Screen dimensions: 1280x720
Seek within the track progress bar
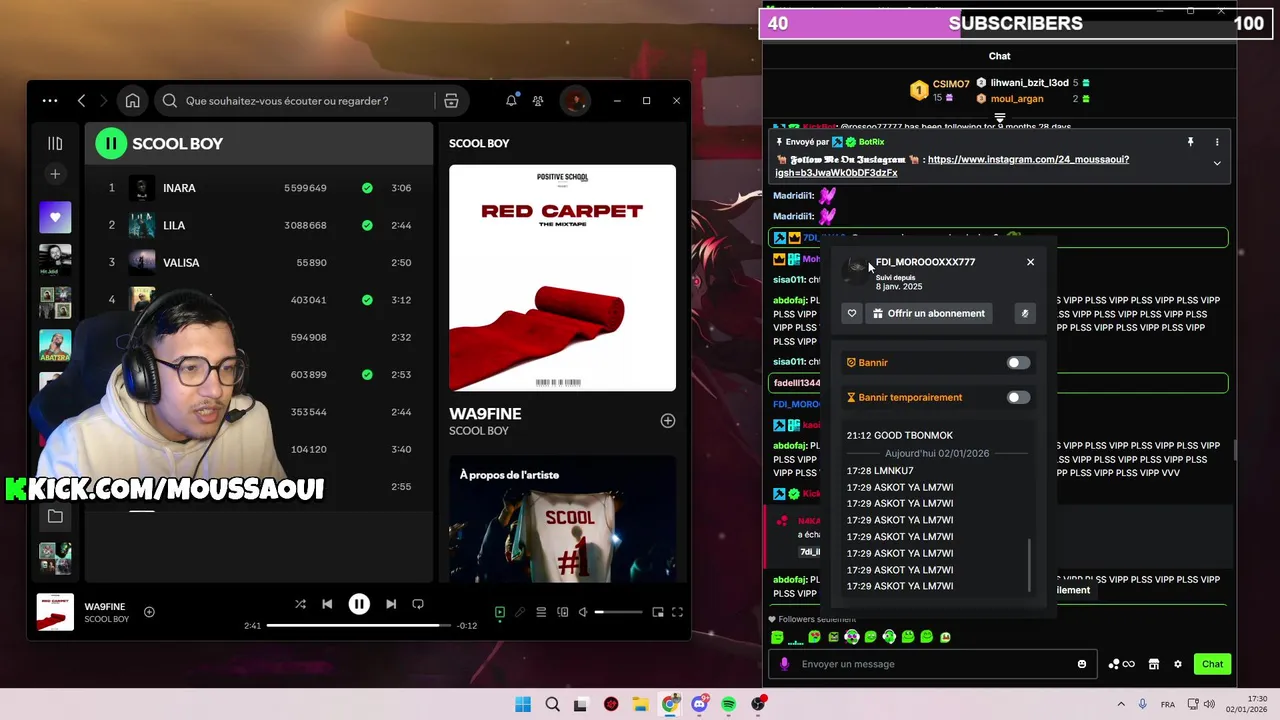coord(358,626)
